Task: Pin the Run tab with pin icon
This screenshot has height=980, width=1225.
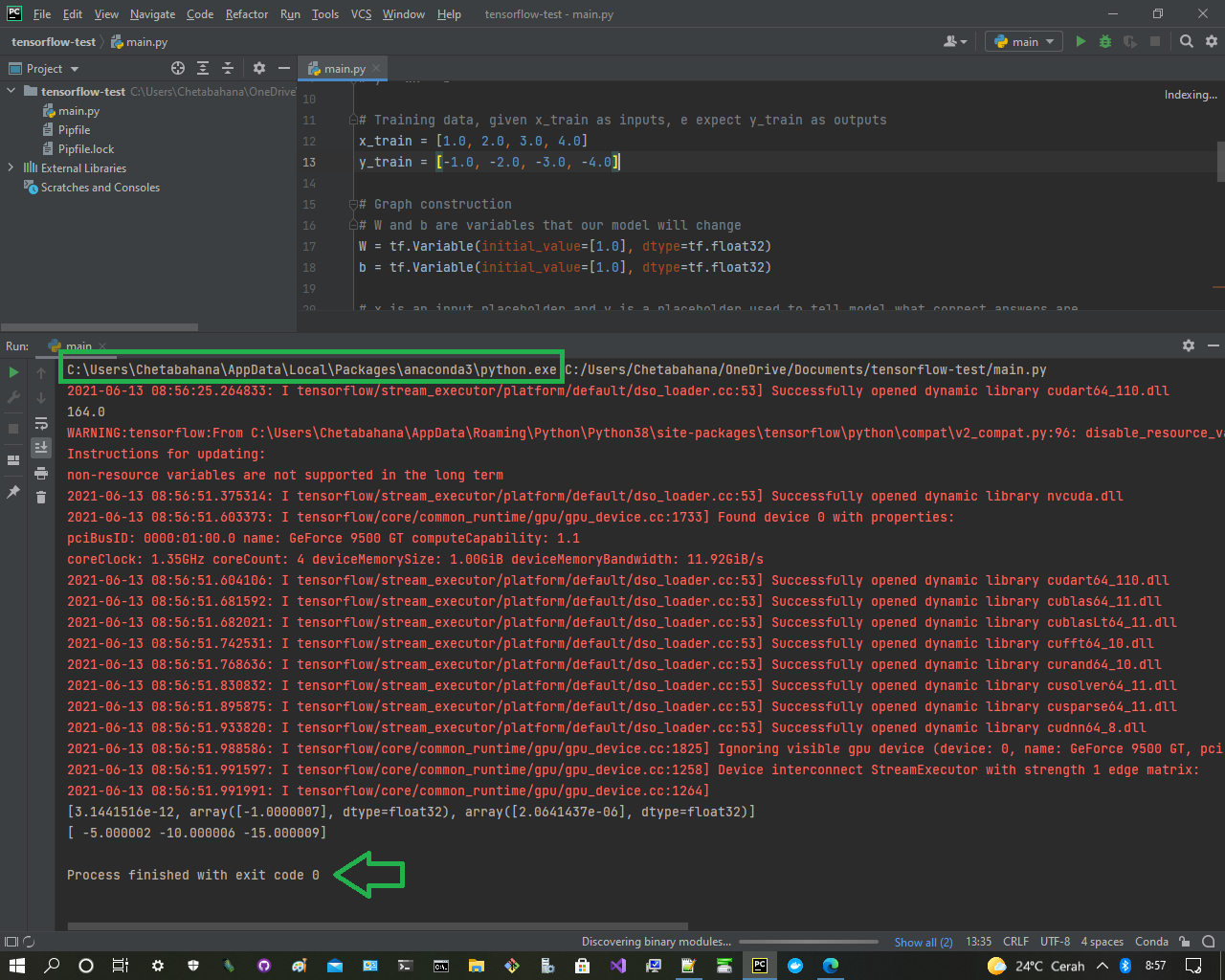Action: click(x=13, y=491)
